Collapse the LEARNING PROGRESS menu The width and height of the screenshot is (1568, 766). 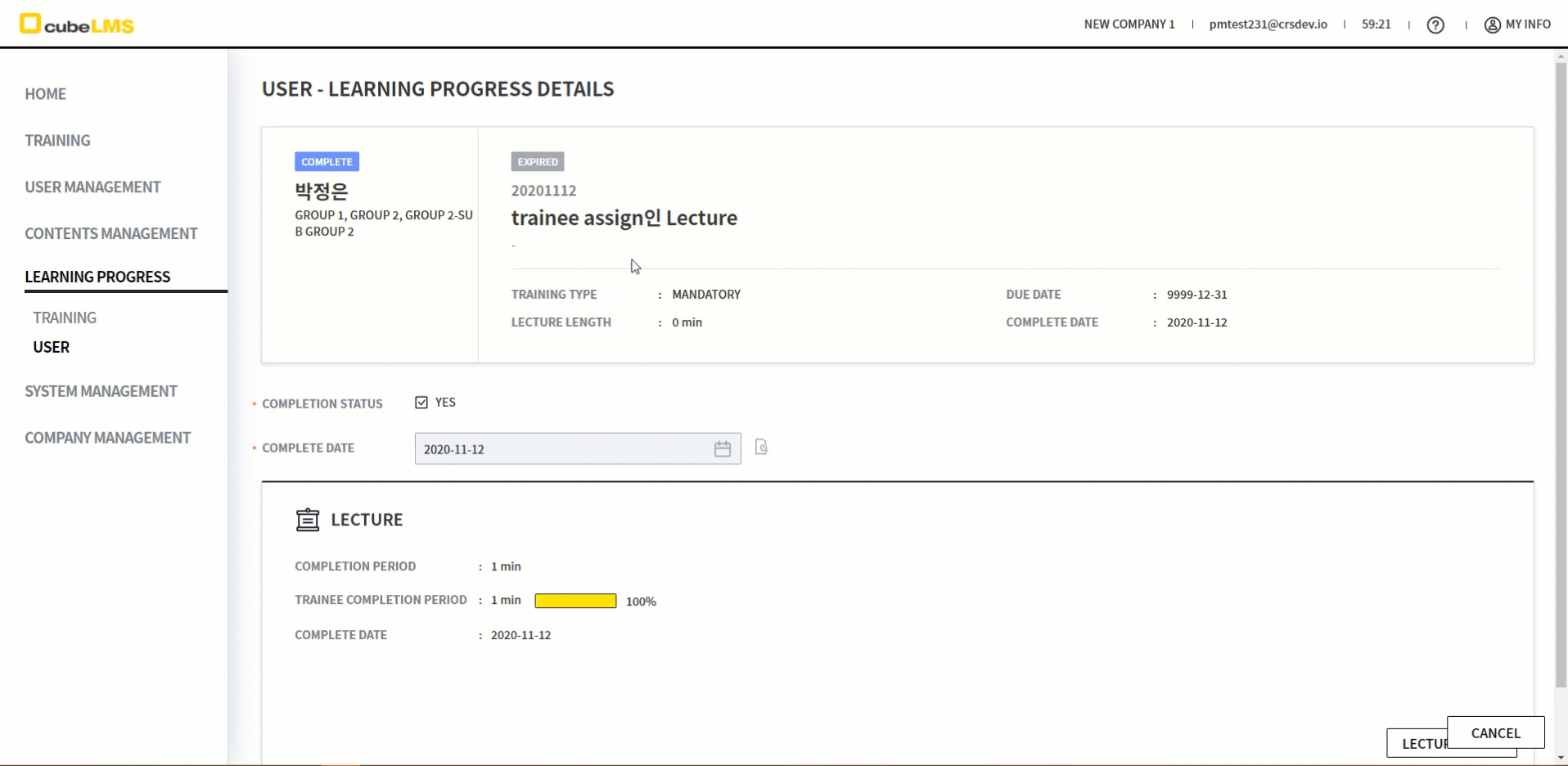(97, 277)
